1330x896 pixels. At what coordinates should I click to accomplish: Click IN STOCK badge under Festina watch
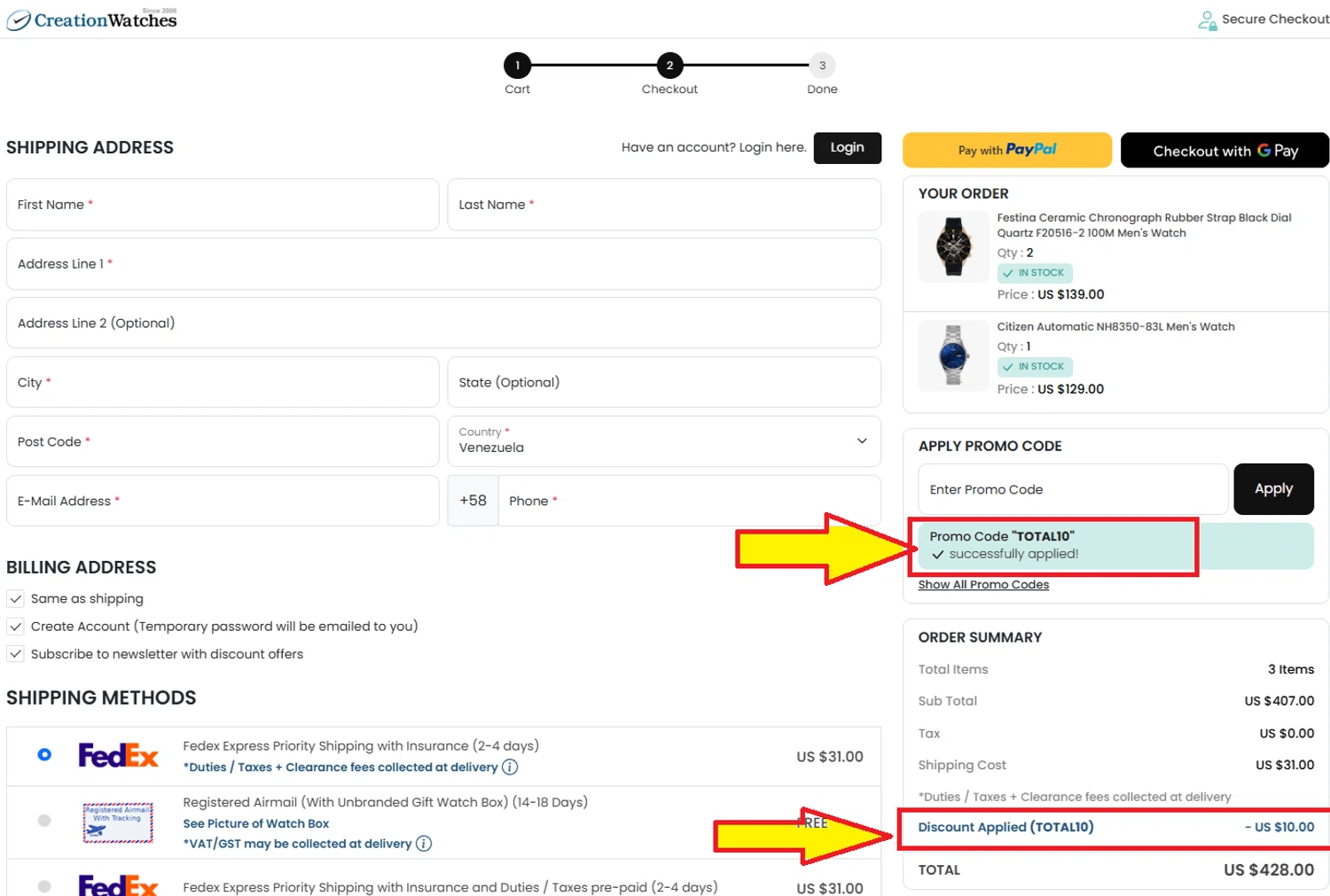[1035, 273]
